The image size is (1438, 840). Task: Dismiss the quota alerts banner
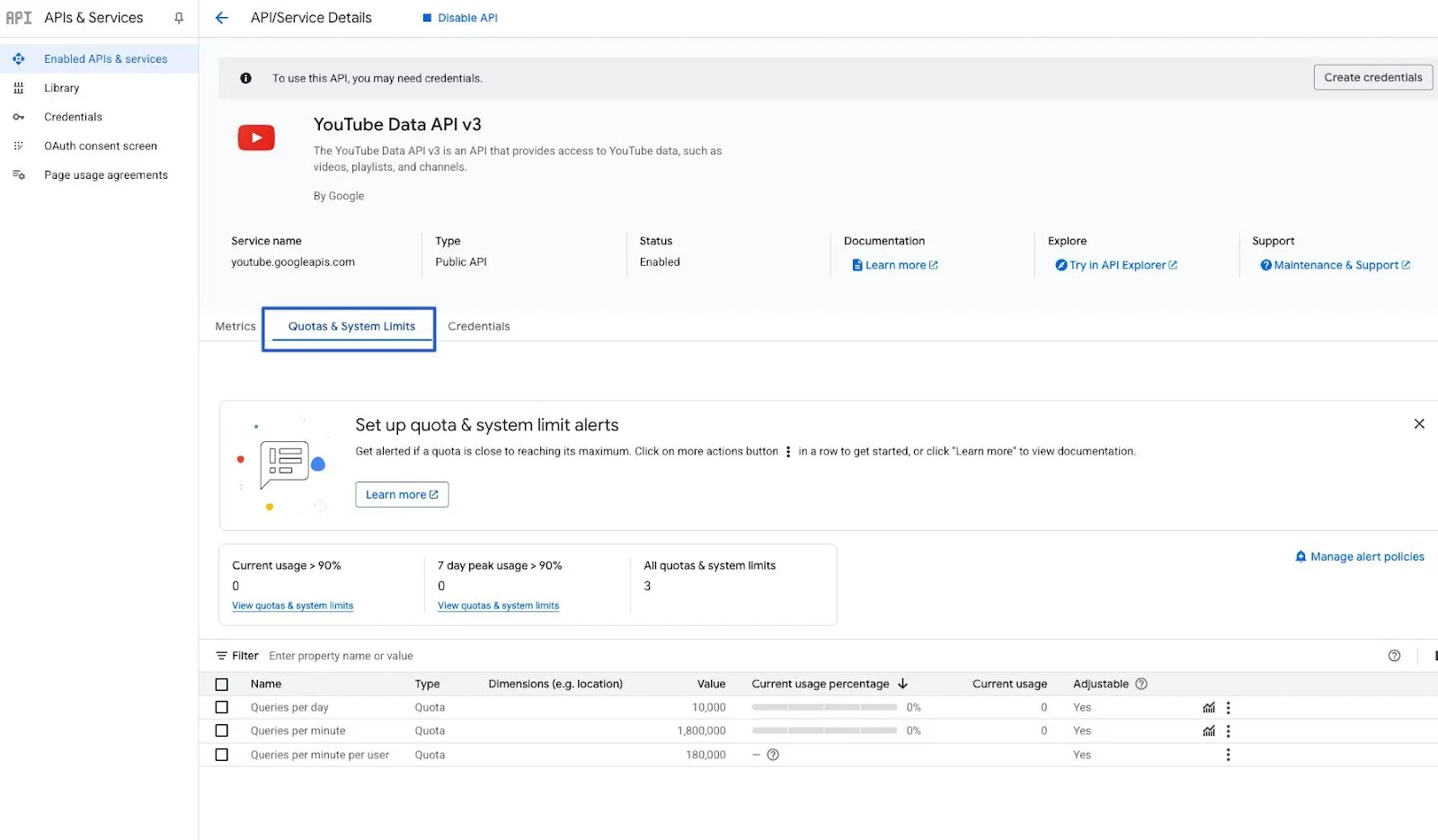pos(1419,424)
